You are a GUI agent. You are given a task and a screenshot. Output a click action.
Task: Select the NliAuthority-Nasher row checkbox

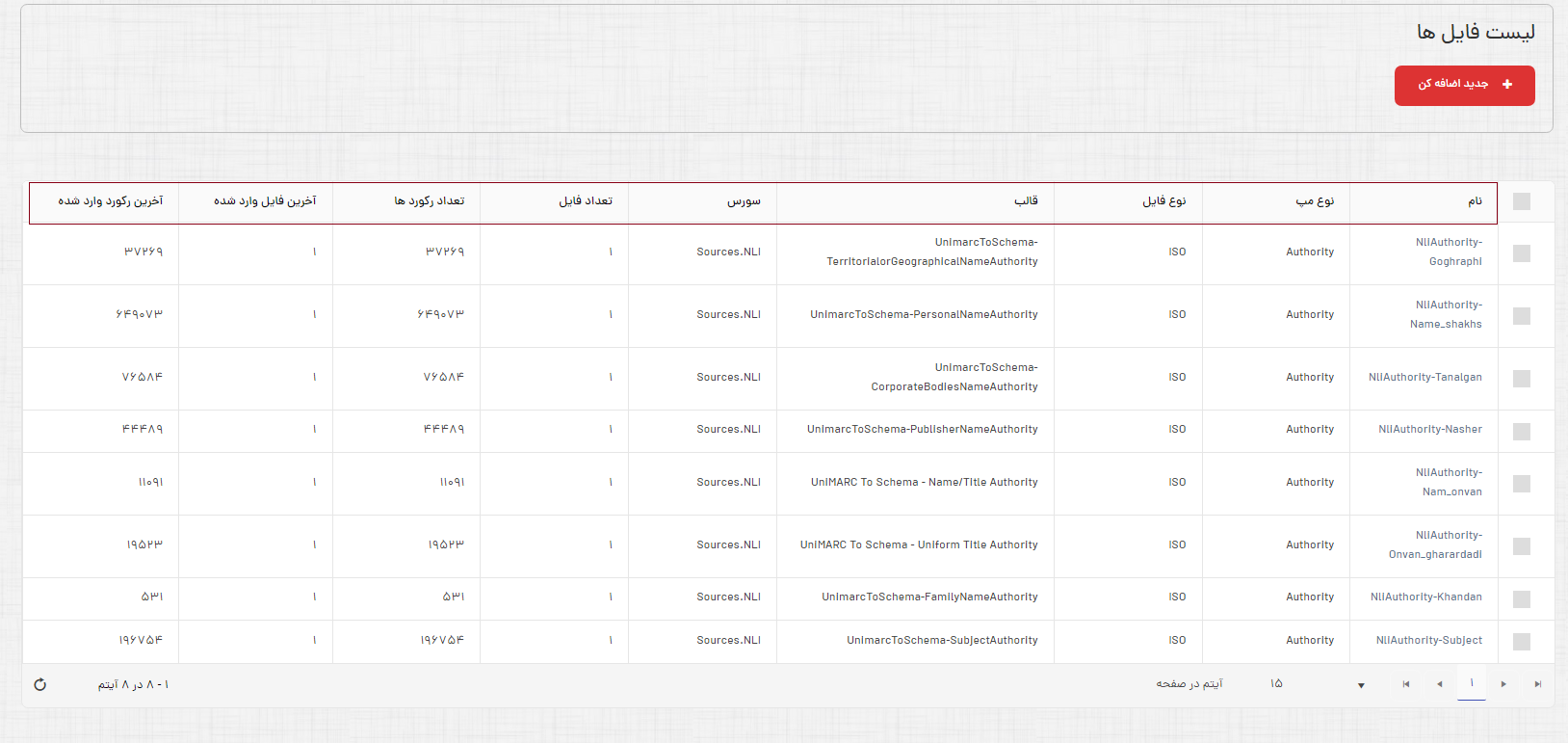coord(1522,431)
